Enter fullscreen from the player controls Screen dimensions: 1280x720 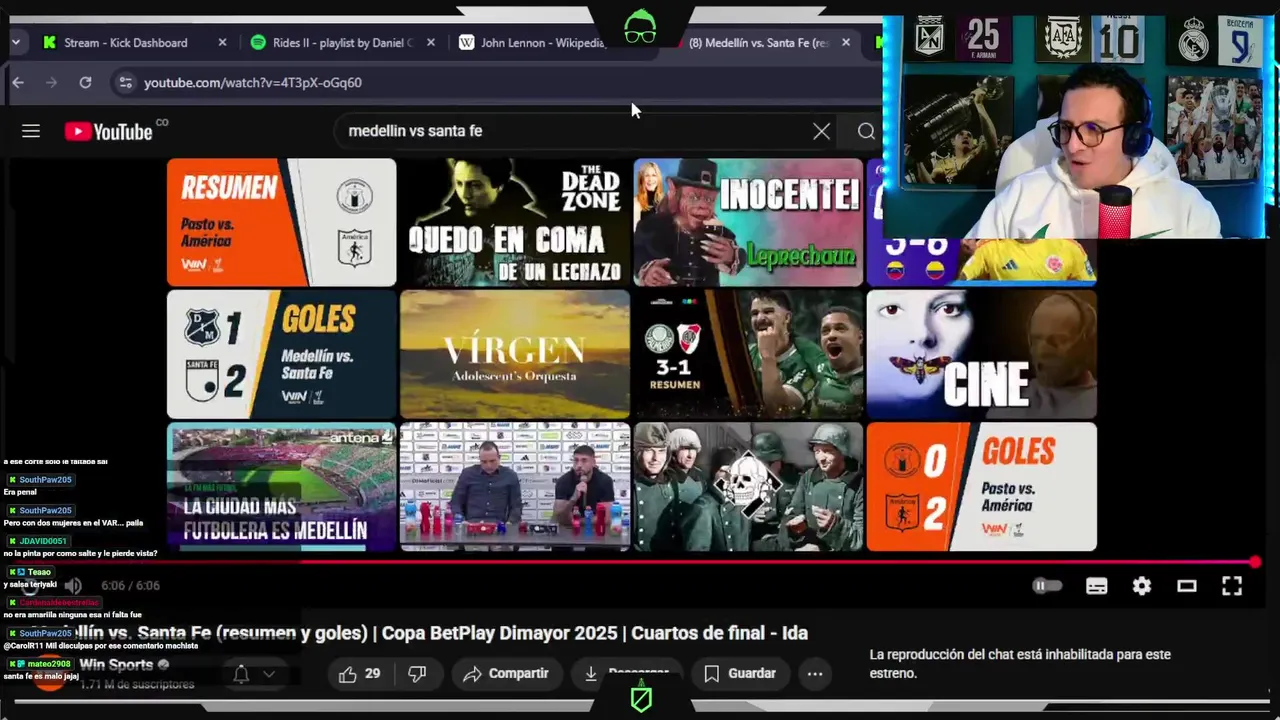pos(1232,586)
